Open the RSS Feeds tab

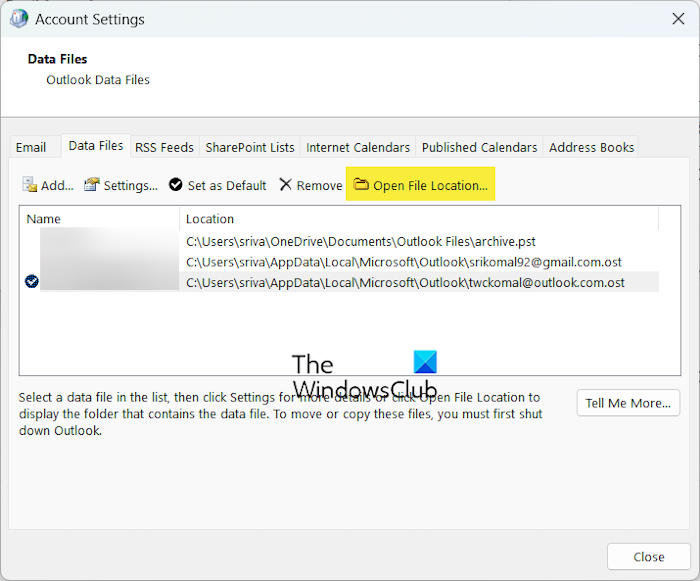pyautogui.click(x=164, y=147)
